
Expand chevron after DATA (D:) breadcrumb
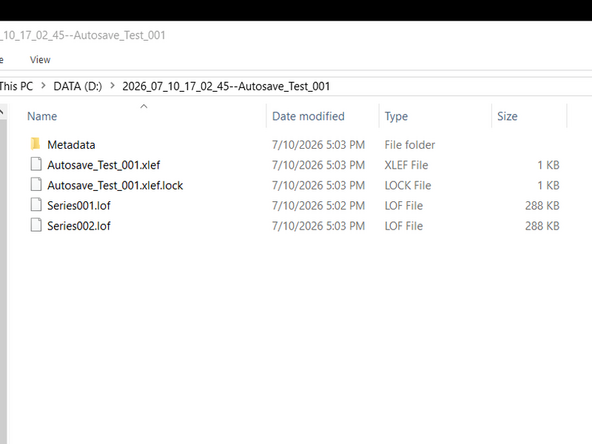[x=112, y=86]
